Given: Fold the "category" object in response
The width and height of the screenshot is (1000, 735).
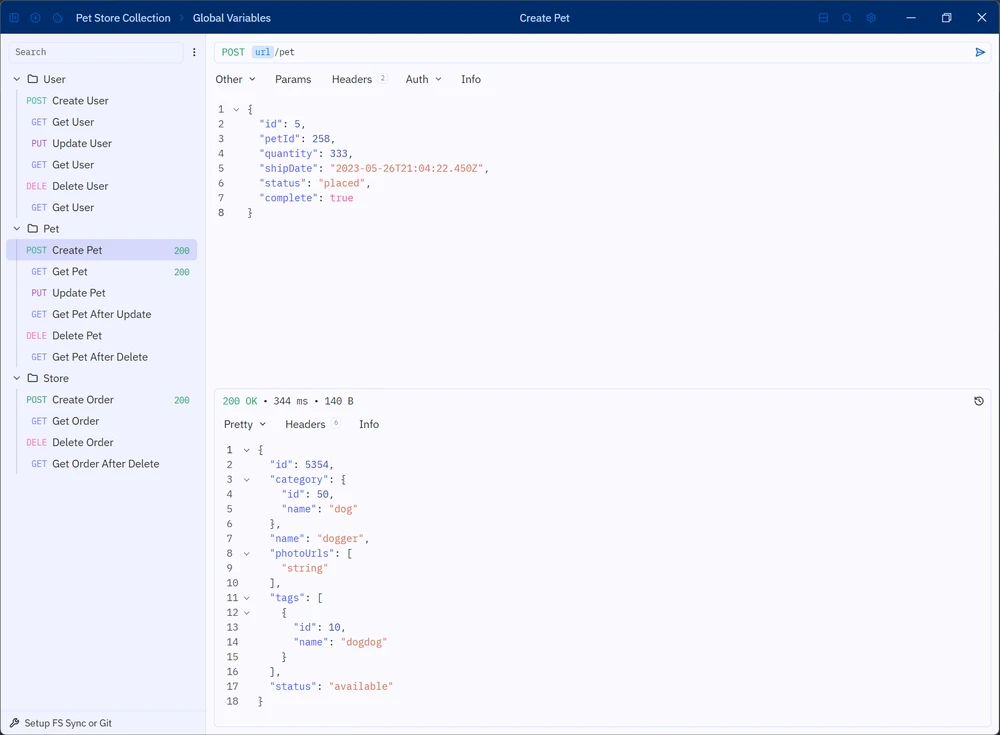Looking at the screenshot, I should tap(247, 480).
